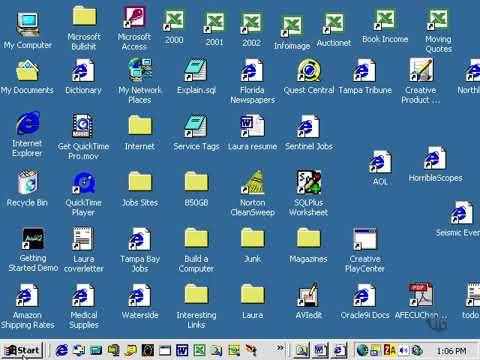Launch SQLPlus Worksheet

coord(309,182)
